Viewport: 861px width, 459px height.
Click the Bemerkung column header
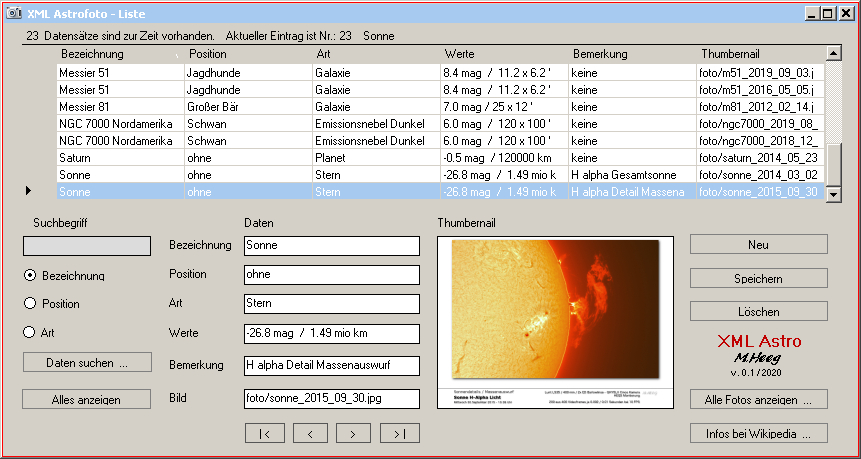coord(633,54)
